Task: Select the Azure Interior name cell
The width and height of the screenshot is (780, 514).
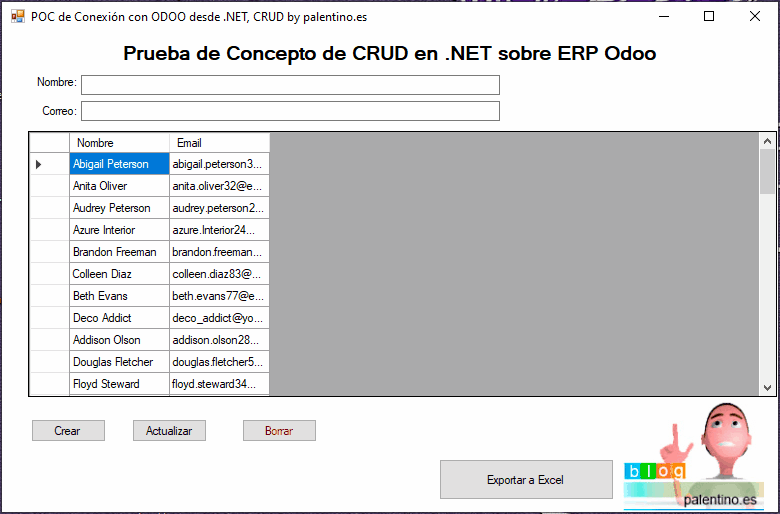Action: coord(119,230)
